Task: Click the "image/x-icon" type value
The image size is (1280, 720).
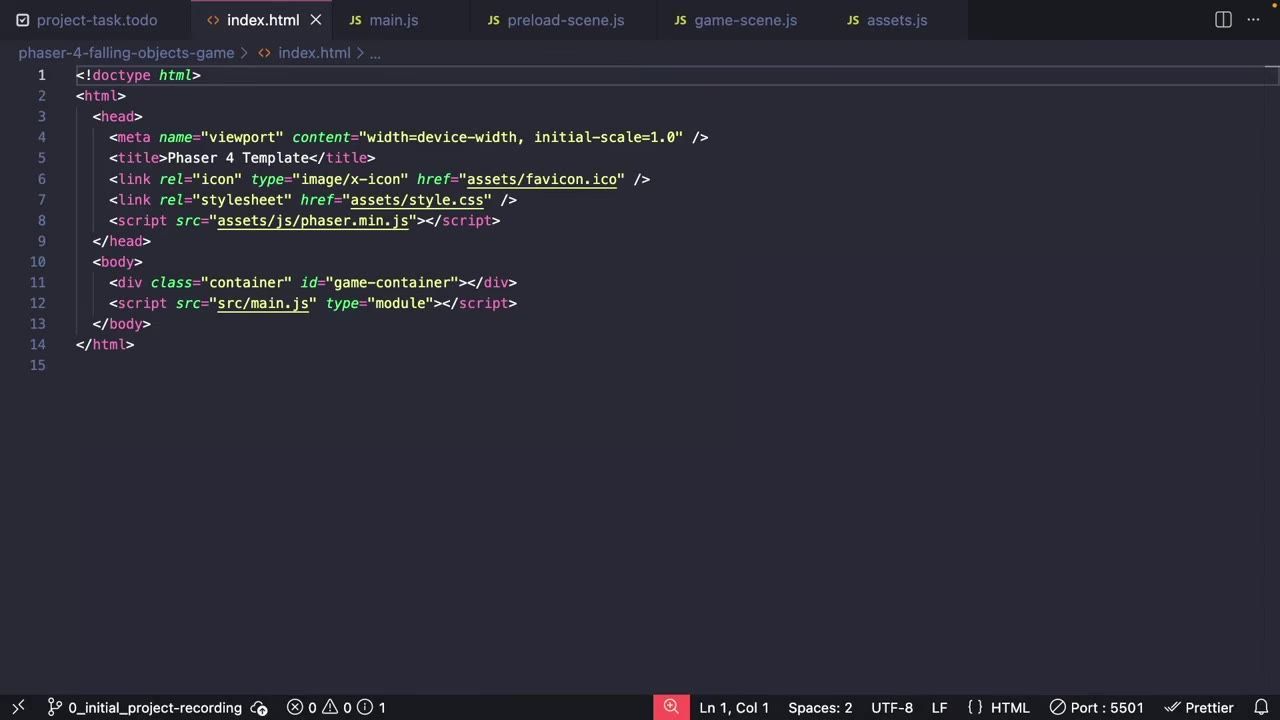Action: (x=350, y=179)
